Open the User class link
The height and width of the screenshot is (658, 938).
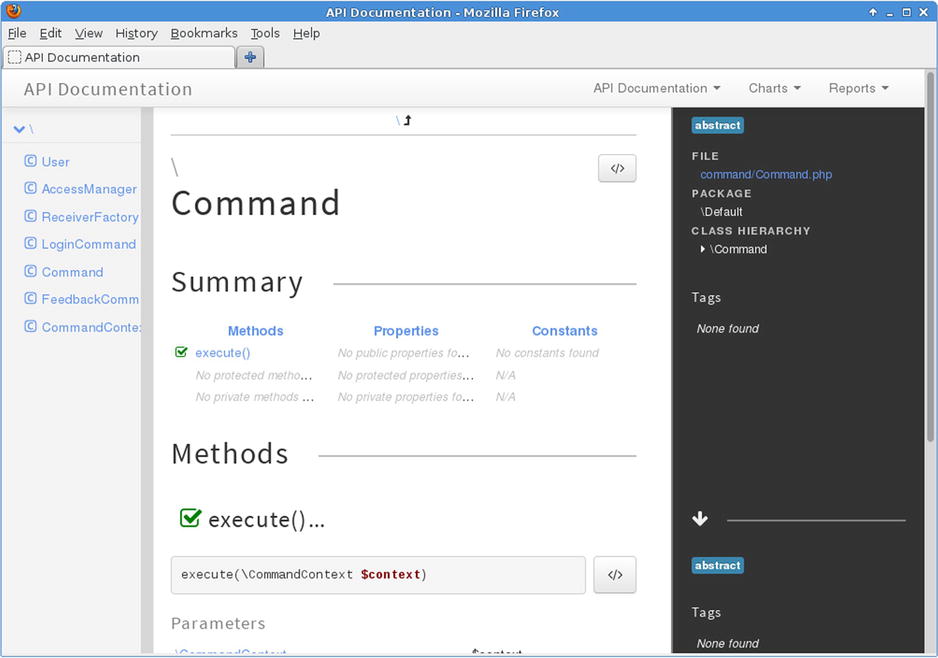click(x=56, y=162)
